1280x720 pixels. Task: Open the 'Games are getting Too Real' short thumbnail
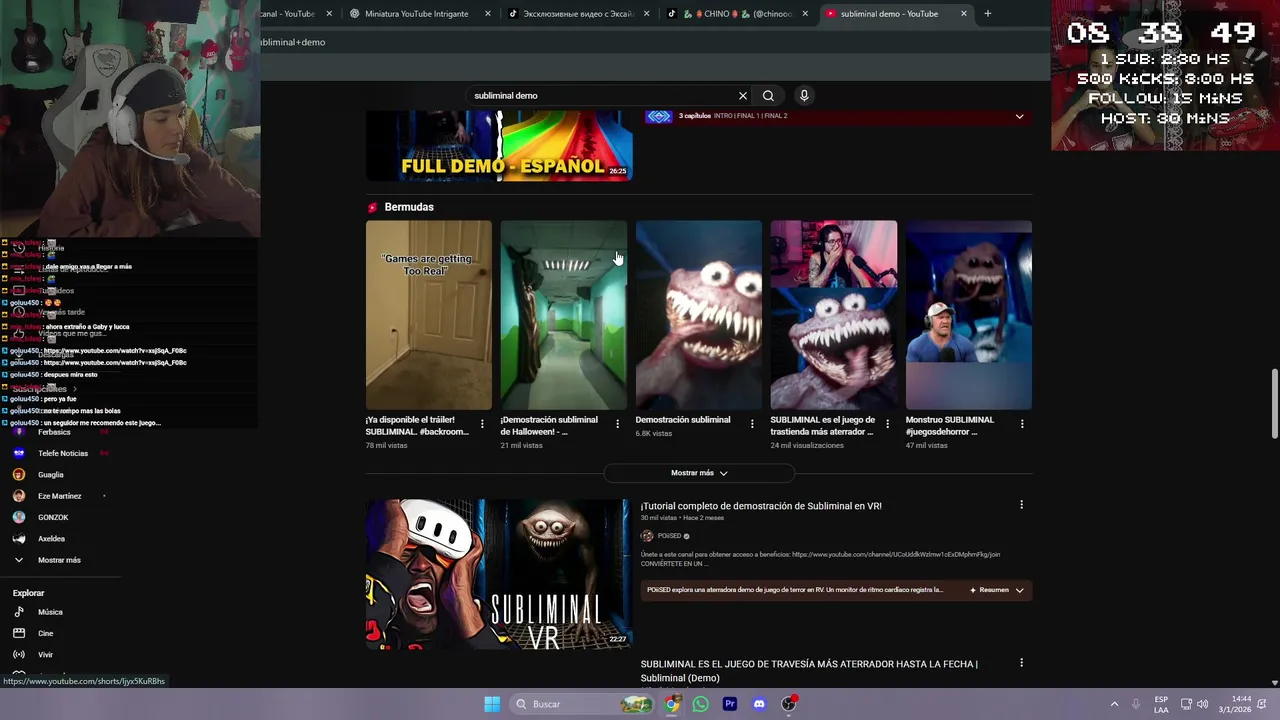click(x=429, y=315)
